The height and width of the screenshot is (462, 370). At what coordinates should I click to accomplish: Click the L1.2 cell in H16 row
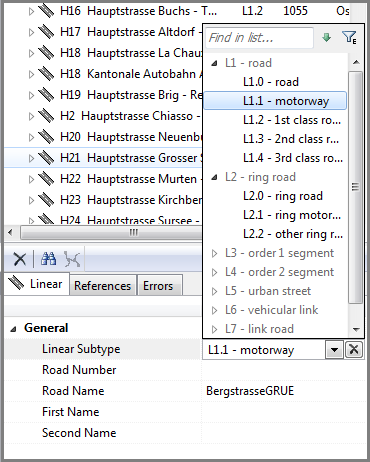[x=252, y=11]
